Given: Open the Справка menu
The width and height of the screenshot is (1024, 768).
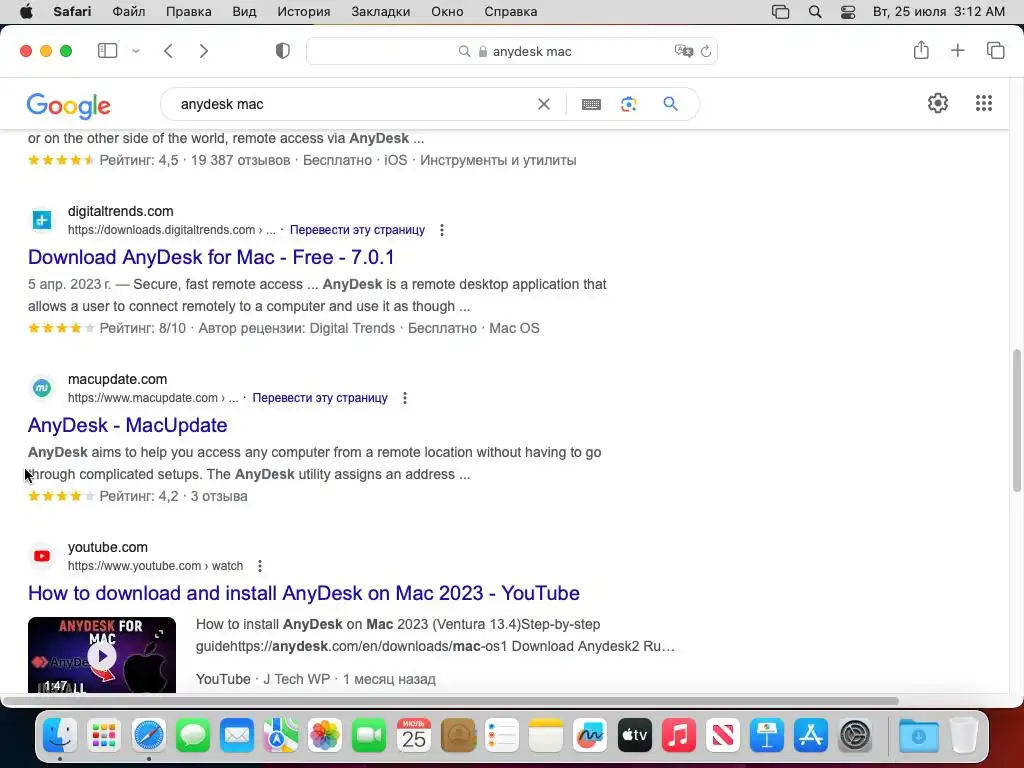Looking at the screenshot, I should click(x=511, y=12).
